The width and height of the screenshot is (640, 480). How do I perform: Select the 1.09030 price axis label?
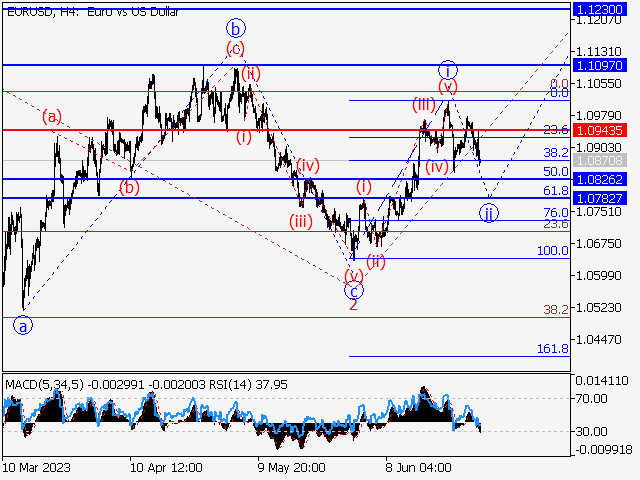pos(598,147)
